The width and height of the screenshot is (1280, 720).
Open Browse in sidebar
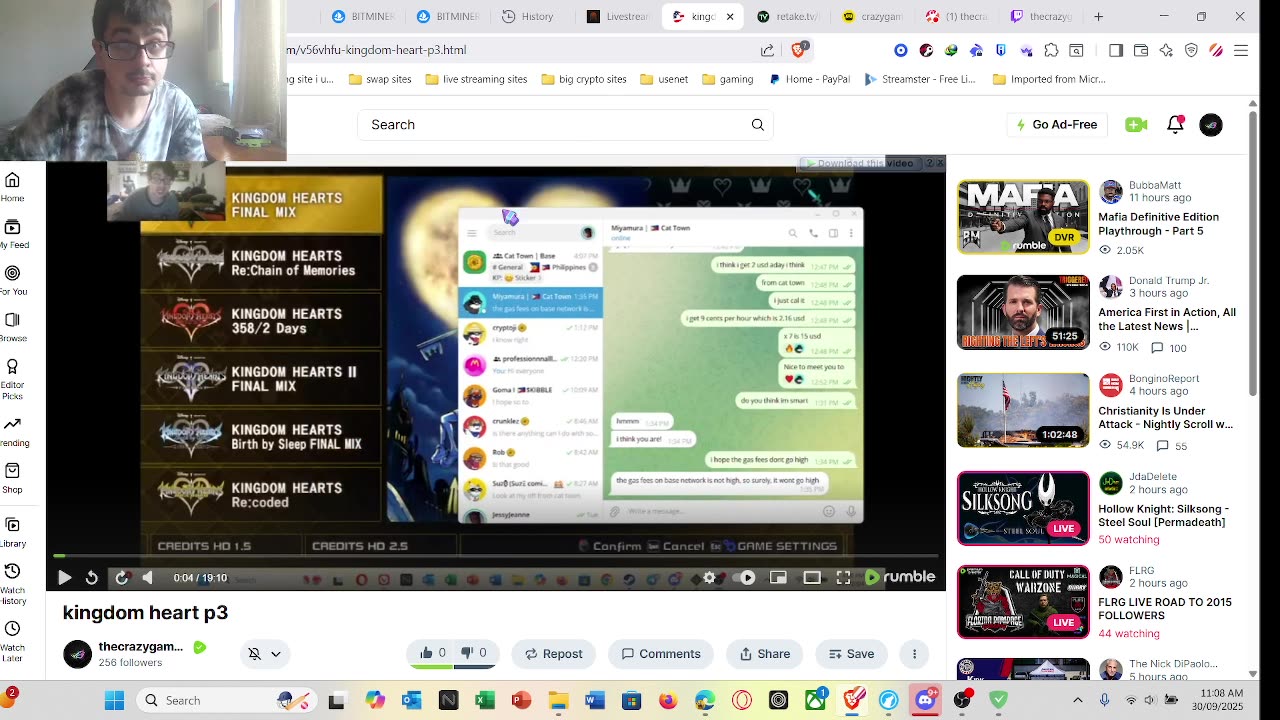[x=13, y=327]
